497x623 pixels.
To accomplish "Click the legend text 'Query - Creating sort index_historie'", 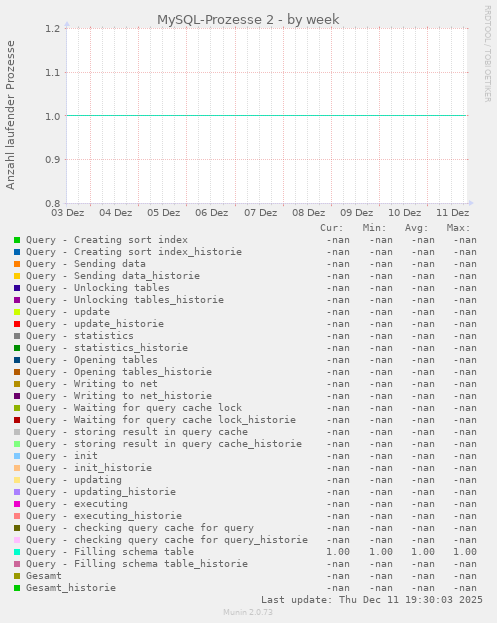I will (x=134, y=252).
